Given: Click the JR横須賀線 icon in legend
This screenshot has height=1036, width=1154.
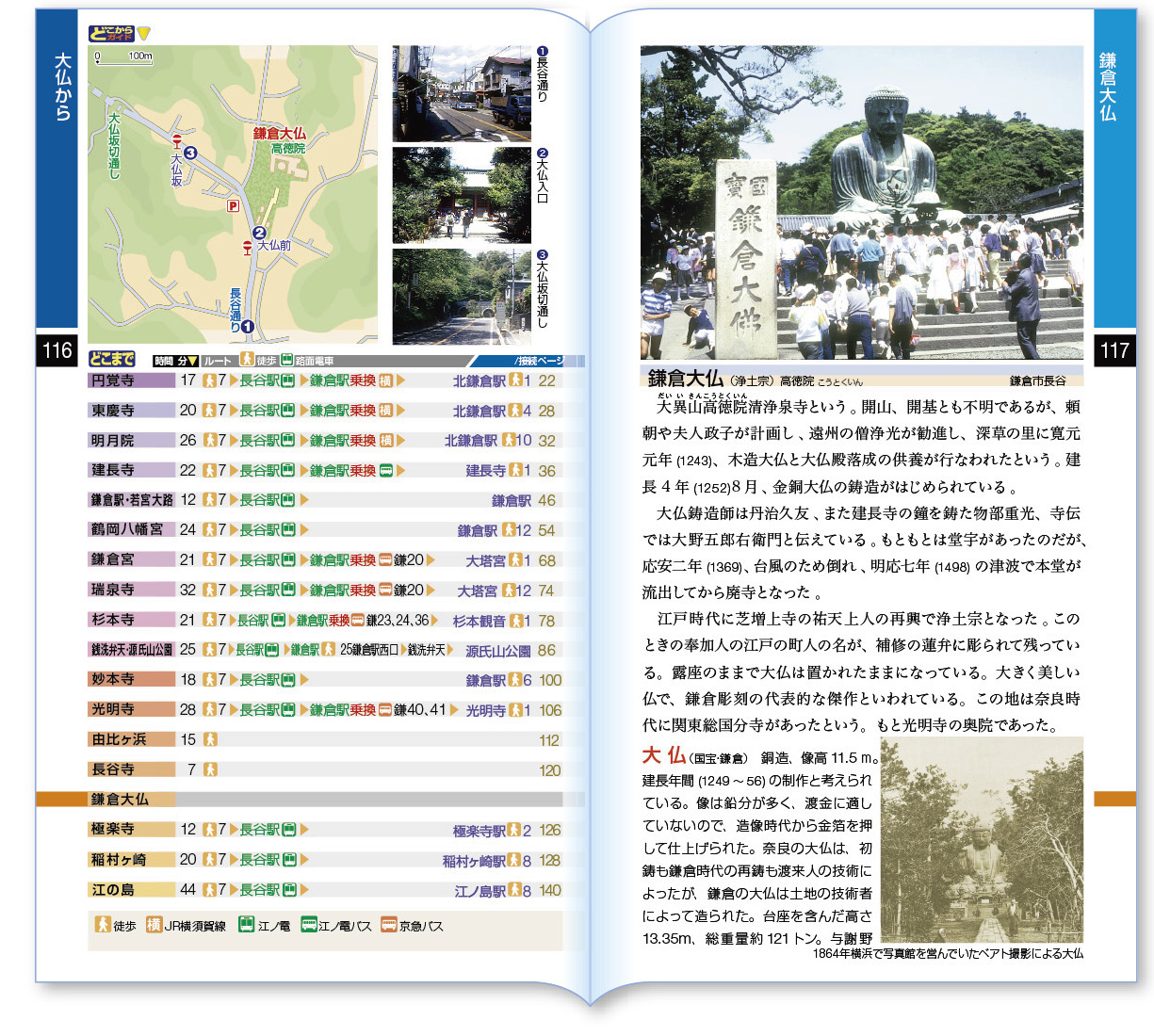Looking at the screenshot, I should 154,925.
